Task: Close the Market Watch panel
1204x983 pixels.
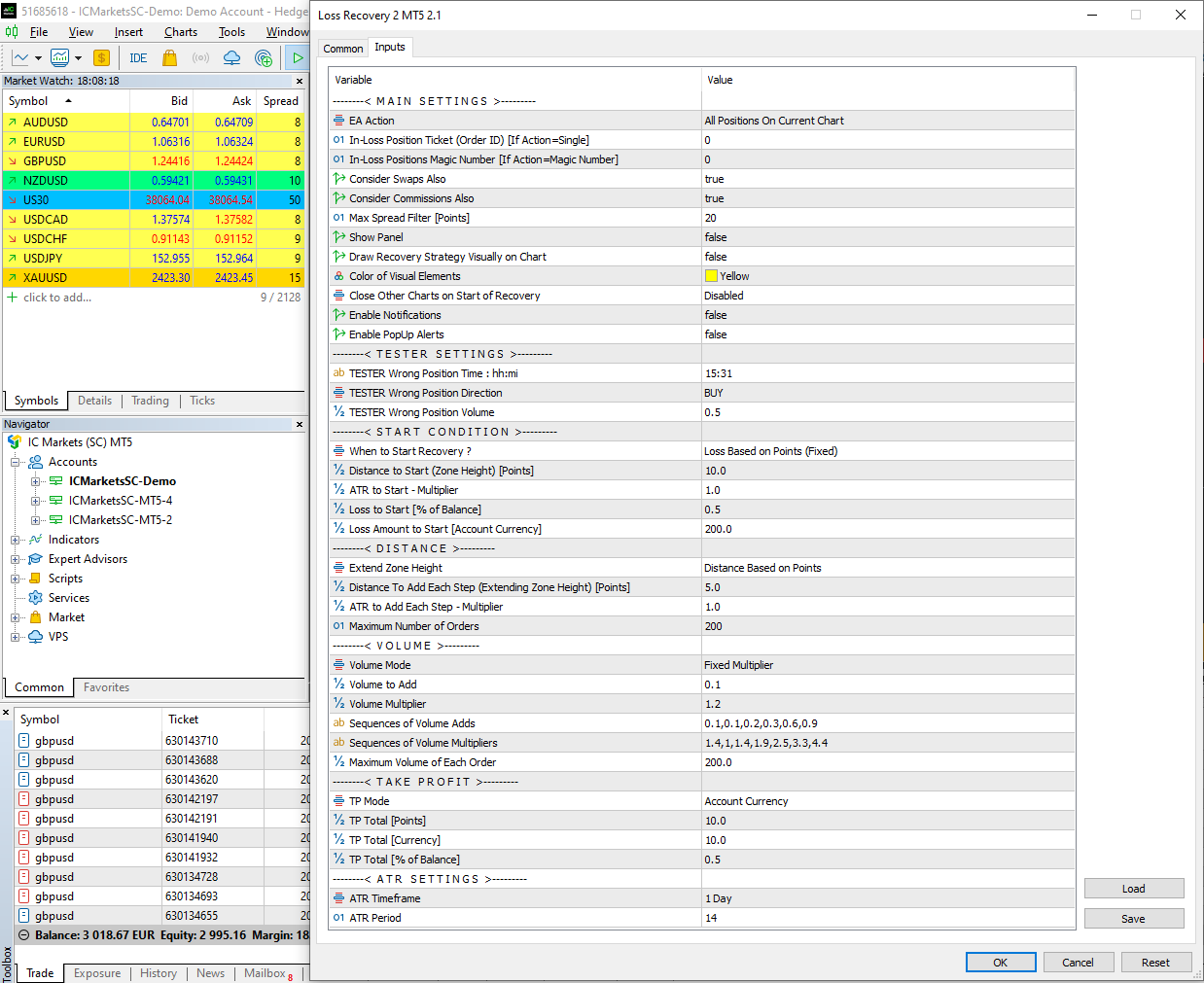Action: (300, 82)
